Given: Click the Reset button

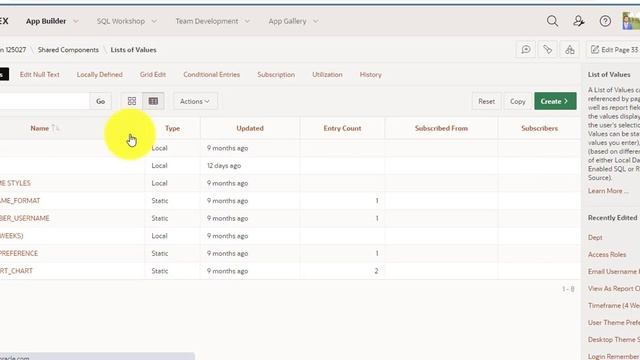Looking at the screenshot, I should [x=487, y=101].
